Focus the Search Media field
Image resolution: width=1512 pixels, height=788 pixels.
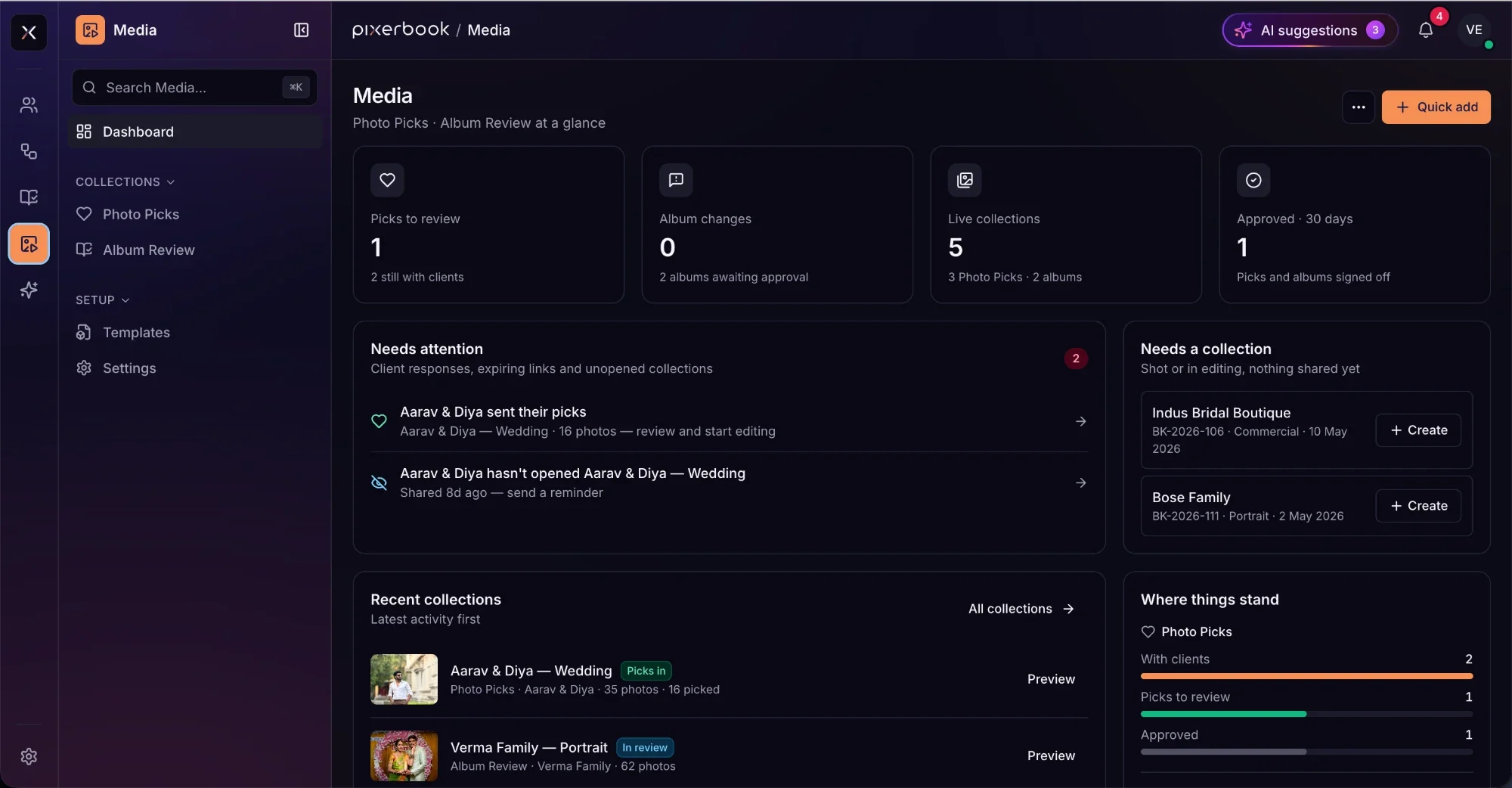tap(195, 88)
